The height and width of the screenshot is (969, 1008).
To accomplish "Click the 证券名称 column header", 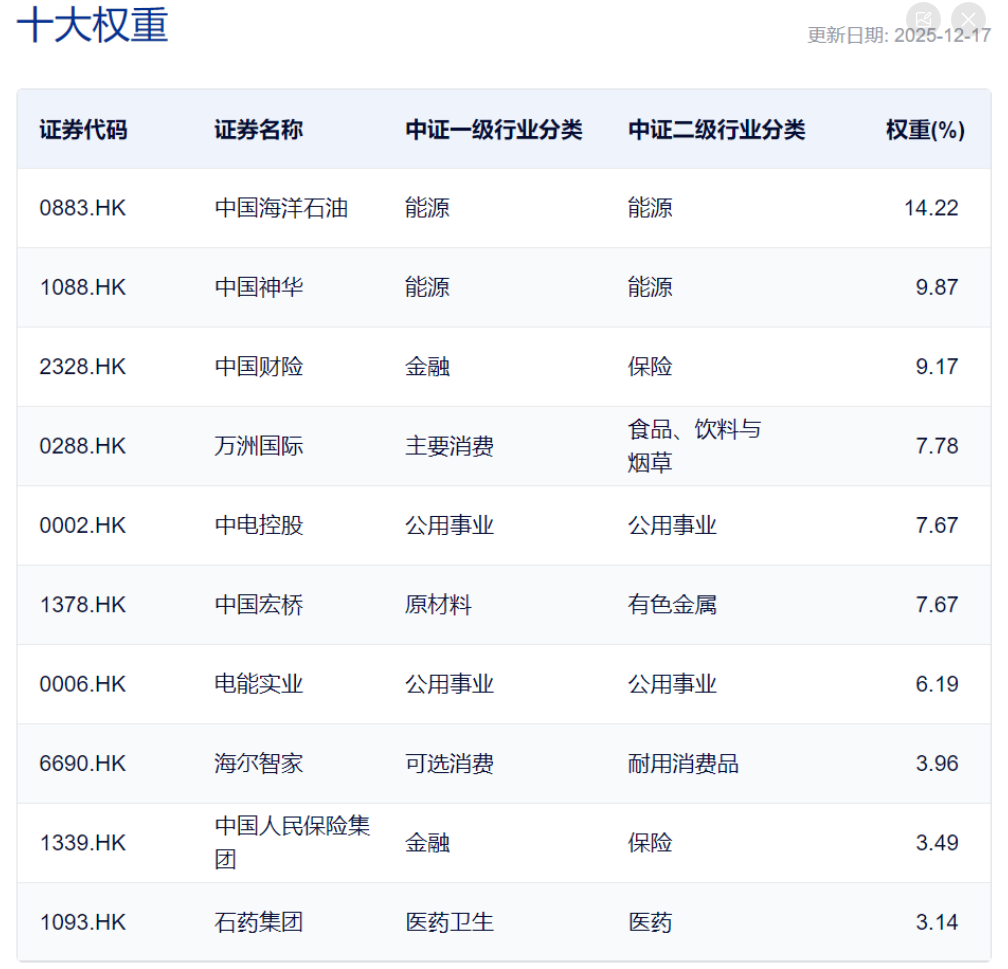I will pos(258,129).
